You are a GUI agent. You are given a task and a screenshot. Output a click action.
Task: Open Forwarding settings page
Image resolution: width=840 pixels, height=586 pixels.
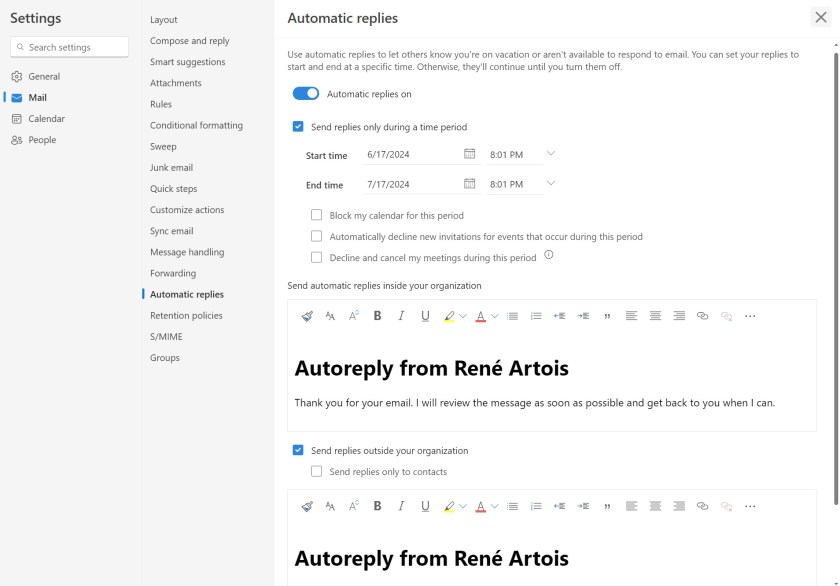point(173,273)
